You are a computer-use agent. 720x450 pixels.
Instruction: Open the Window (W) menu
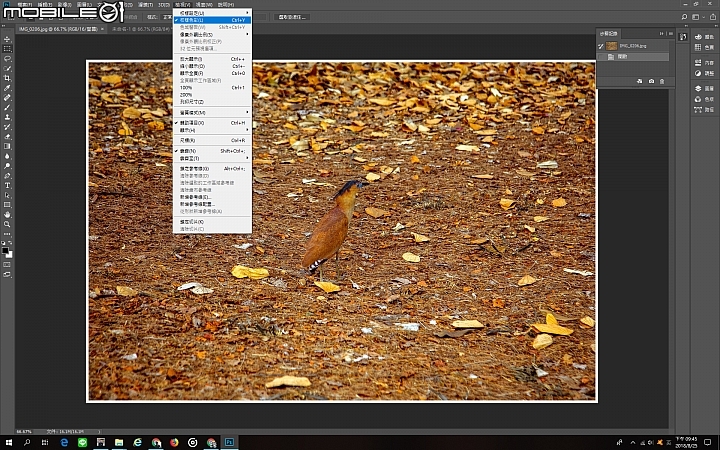pyautogui.click(x=204, y=5)
